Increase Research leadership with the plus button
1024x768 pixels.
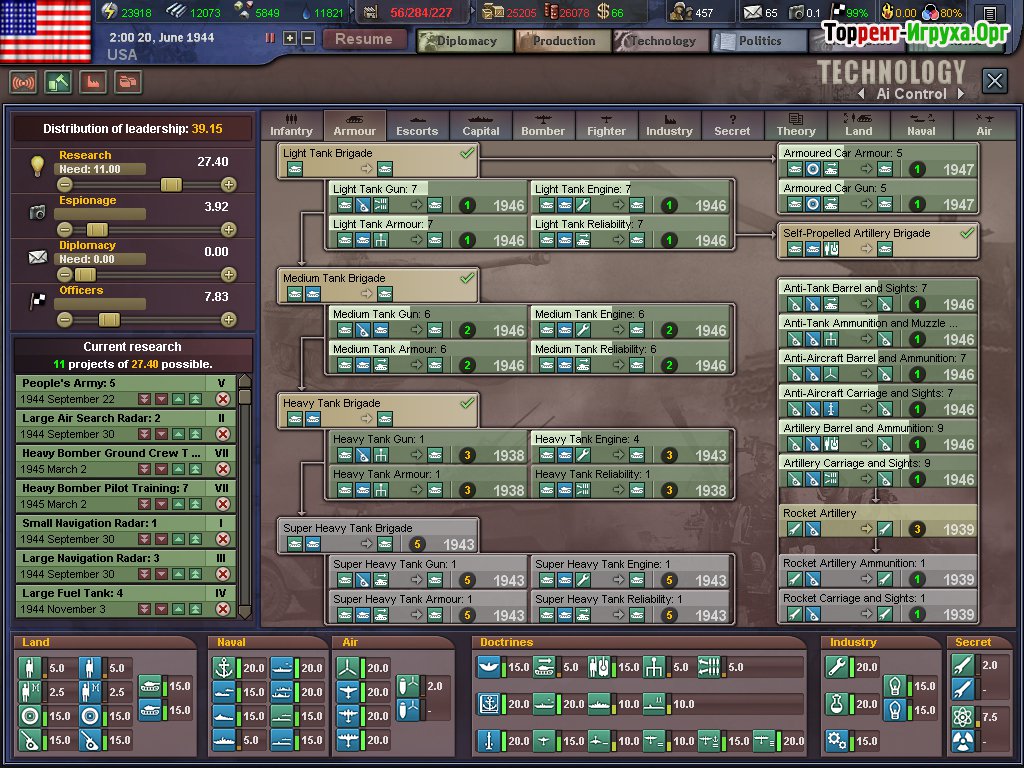pyautogui.click(x=229, y=185)
